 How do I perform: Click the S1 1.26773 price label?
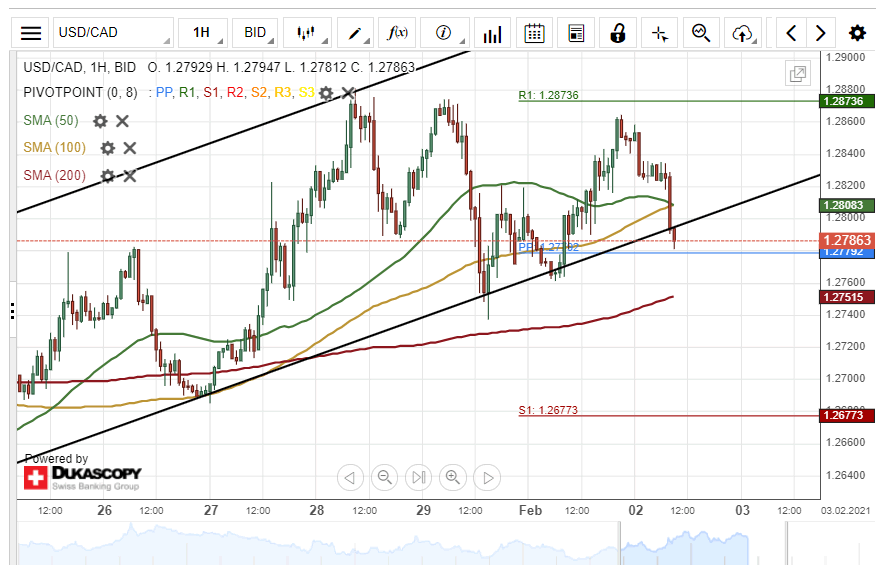(846, 416)
